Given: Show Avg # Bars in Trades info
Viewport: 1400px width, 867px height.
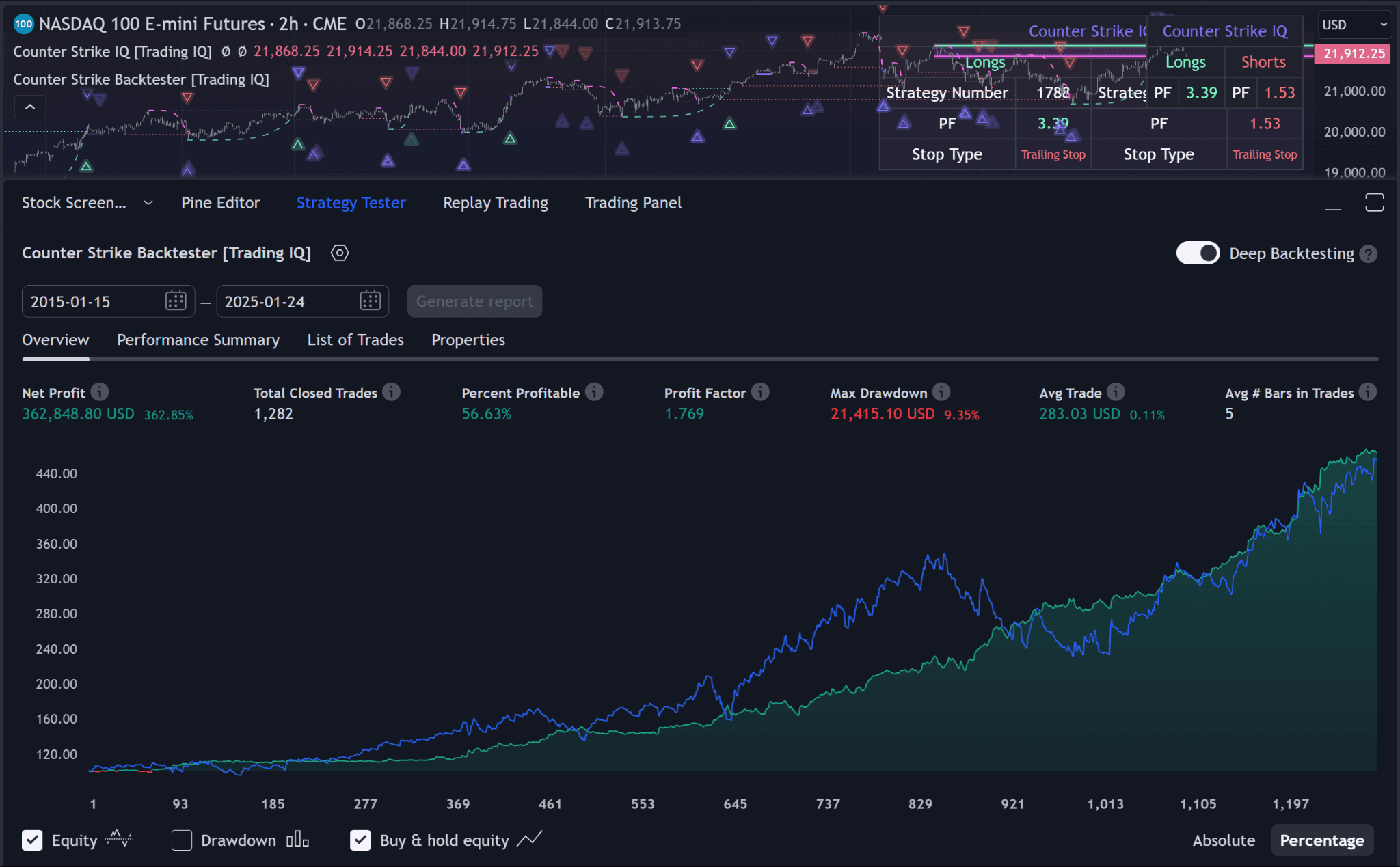Looking at the screenshot, I should click(1367, 391).
